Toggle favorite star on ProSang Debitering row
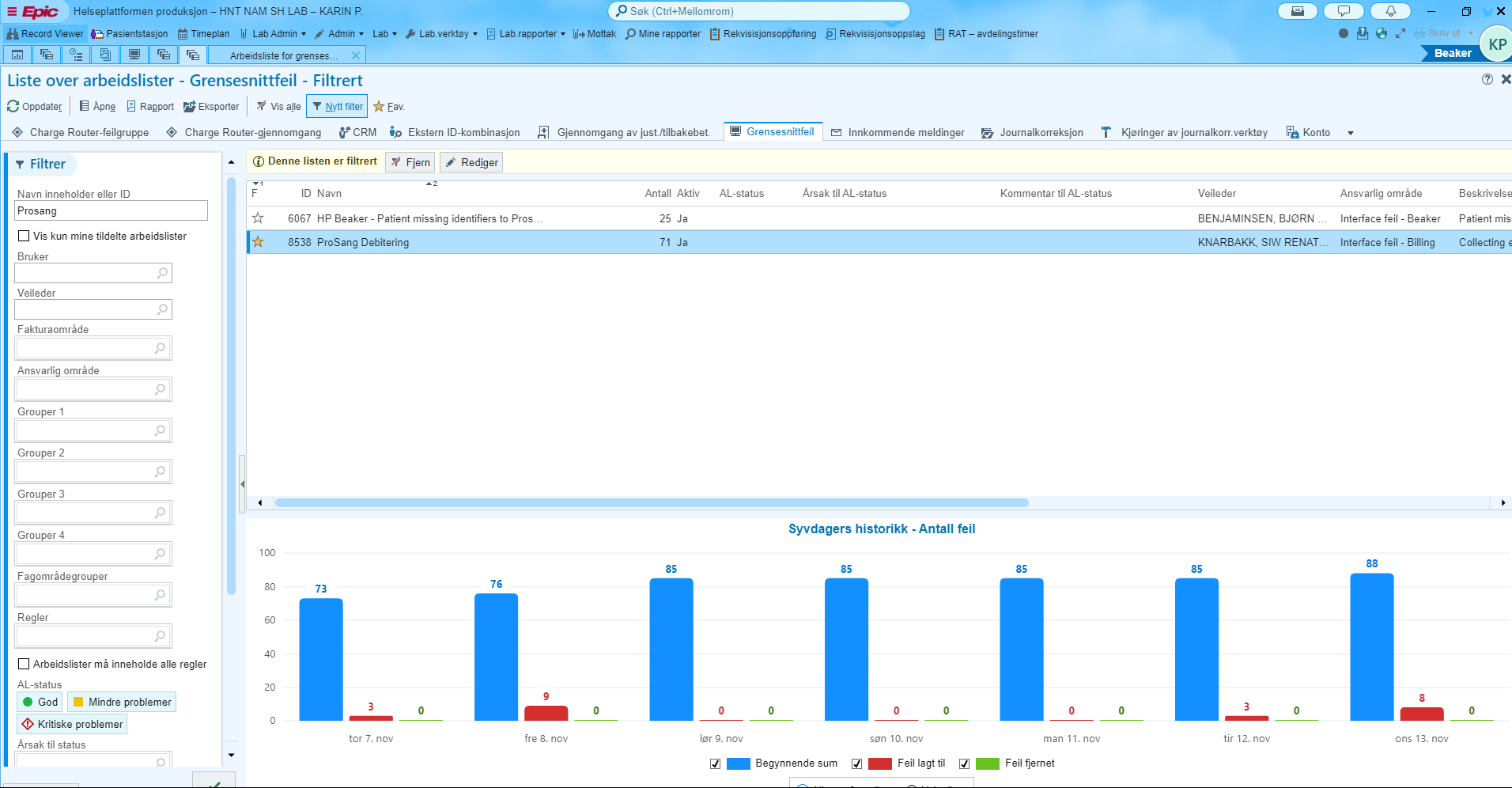The width and height of the screenshot is (1512, 788). coord(258,242)
